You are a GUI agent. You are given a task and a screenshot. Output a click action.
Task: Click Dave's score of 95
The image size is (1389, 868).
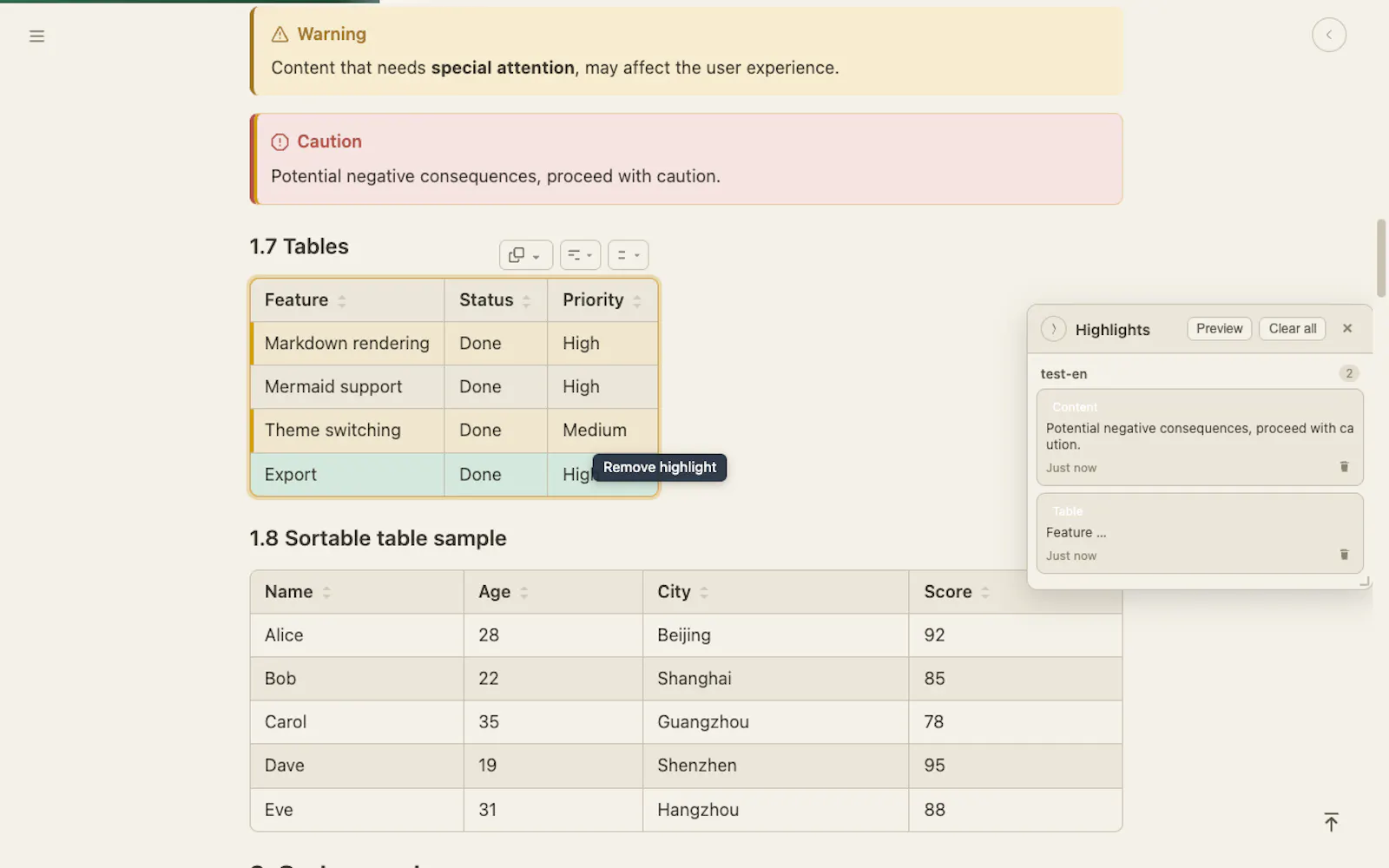point(1015,766)
